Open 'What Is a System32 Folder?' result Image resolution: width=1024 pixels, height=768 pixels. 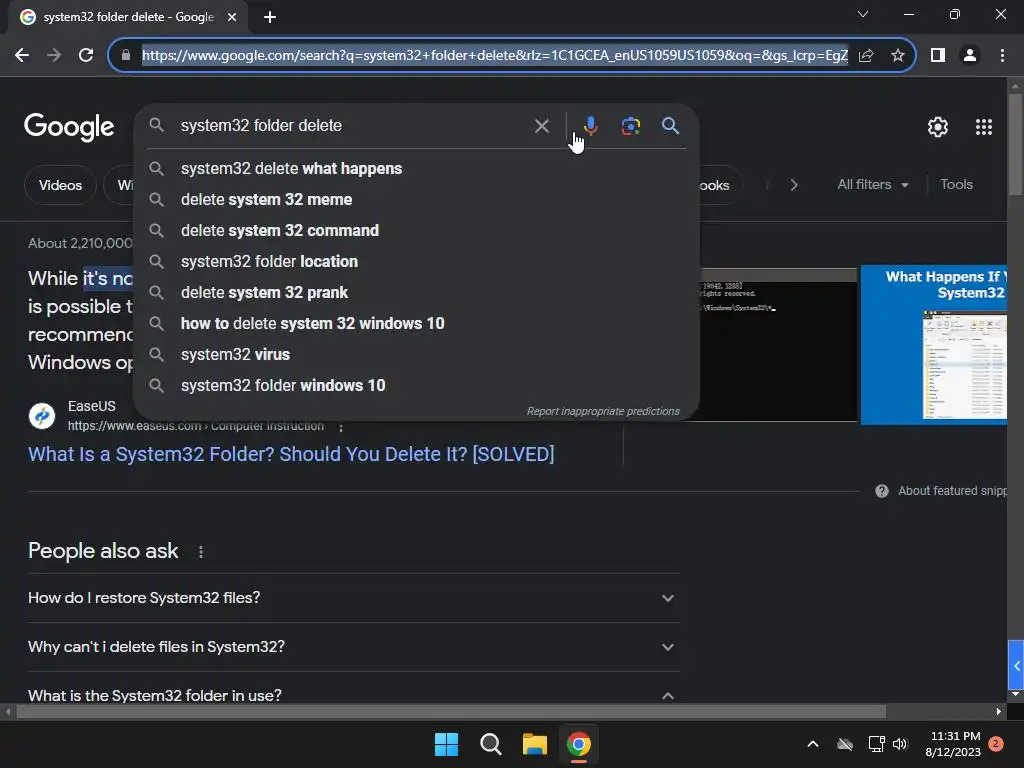click(291, 455)
